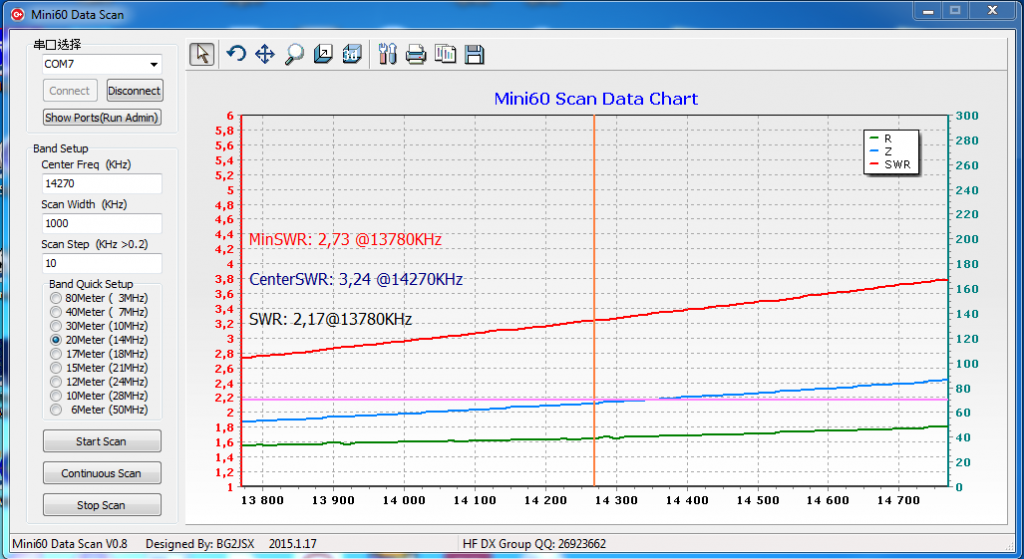Click the Mini60 Scan Data Chart title
The image size is (1024, 559).
coord(596,99)
